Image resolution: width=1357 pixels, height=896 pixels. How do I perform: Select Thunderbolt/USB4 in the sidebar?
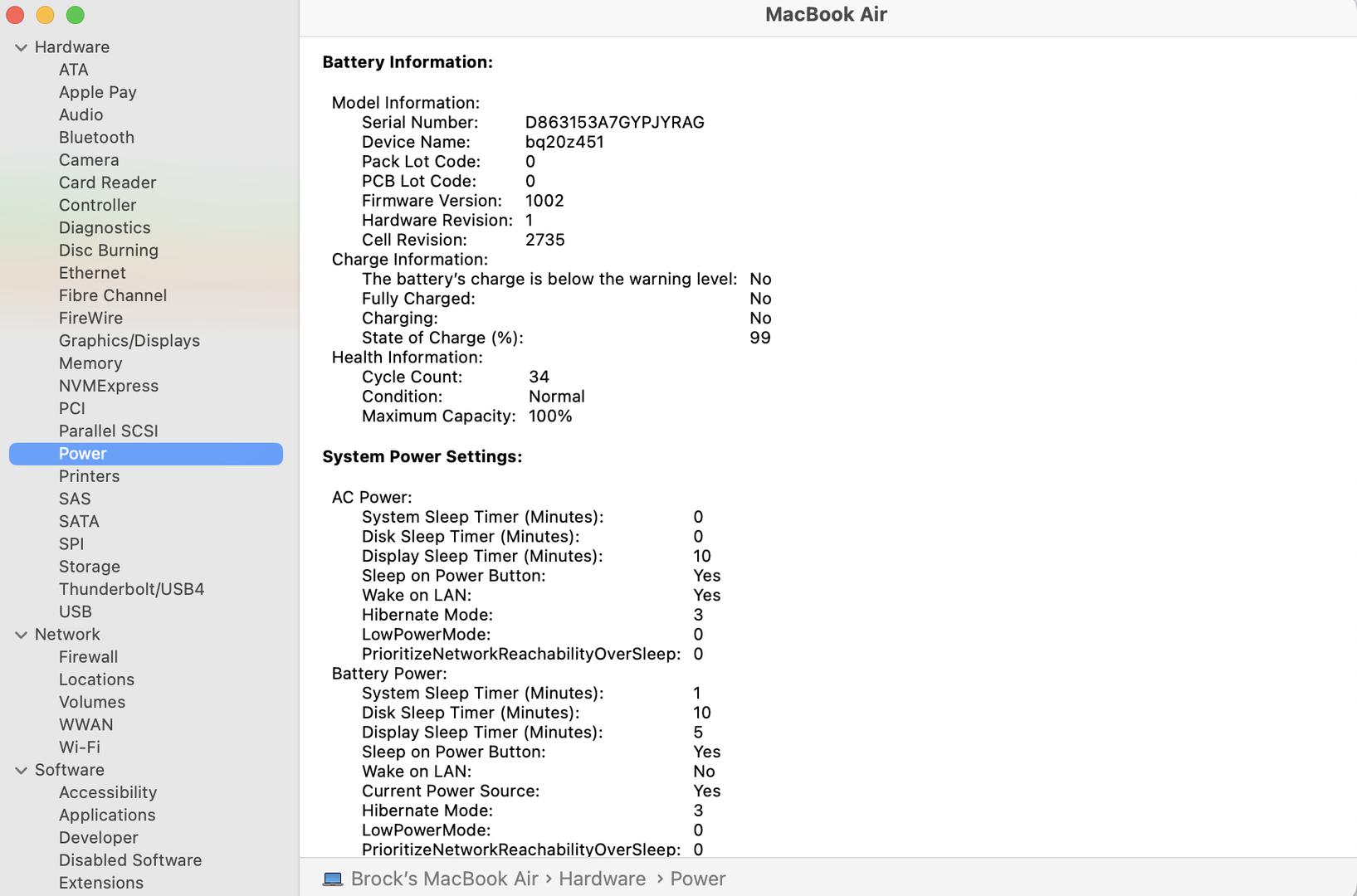pos(131,589)
